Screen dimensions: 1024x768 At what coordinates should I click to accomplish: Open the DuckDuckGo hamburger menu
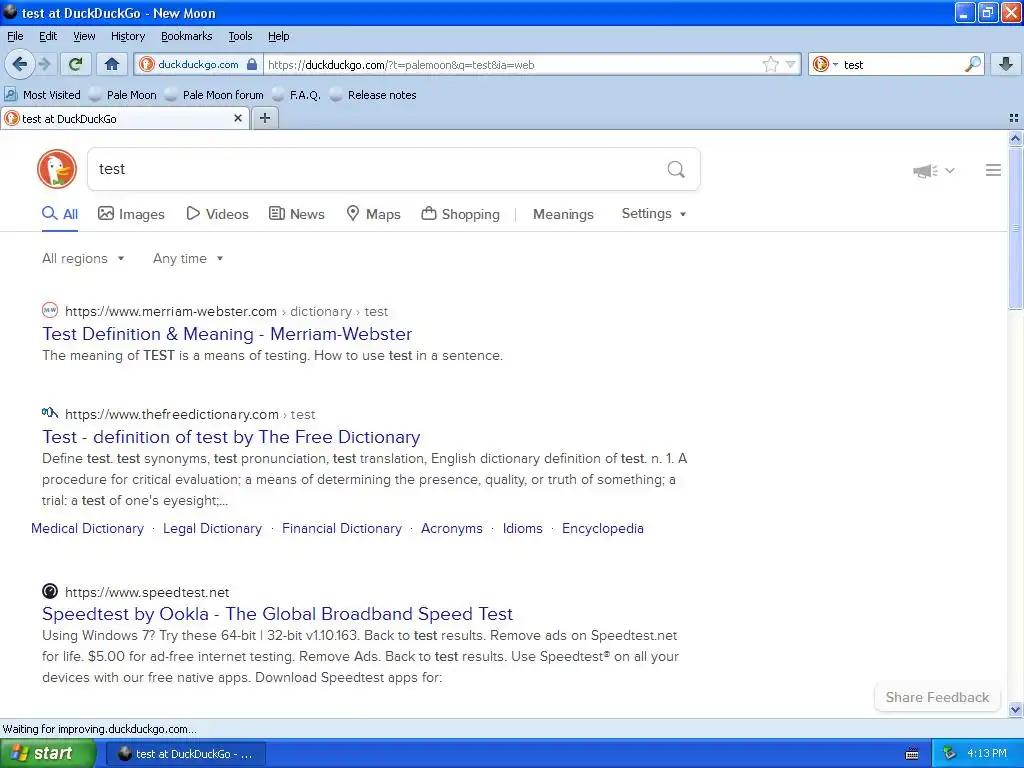tap(993, 170)
